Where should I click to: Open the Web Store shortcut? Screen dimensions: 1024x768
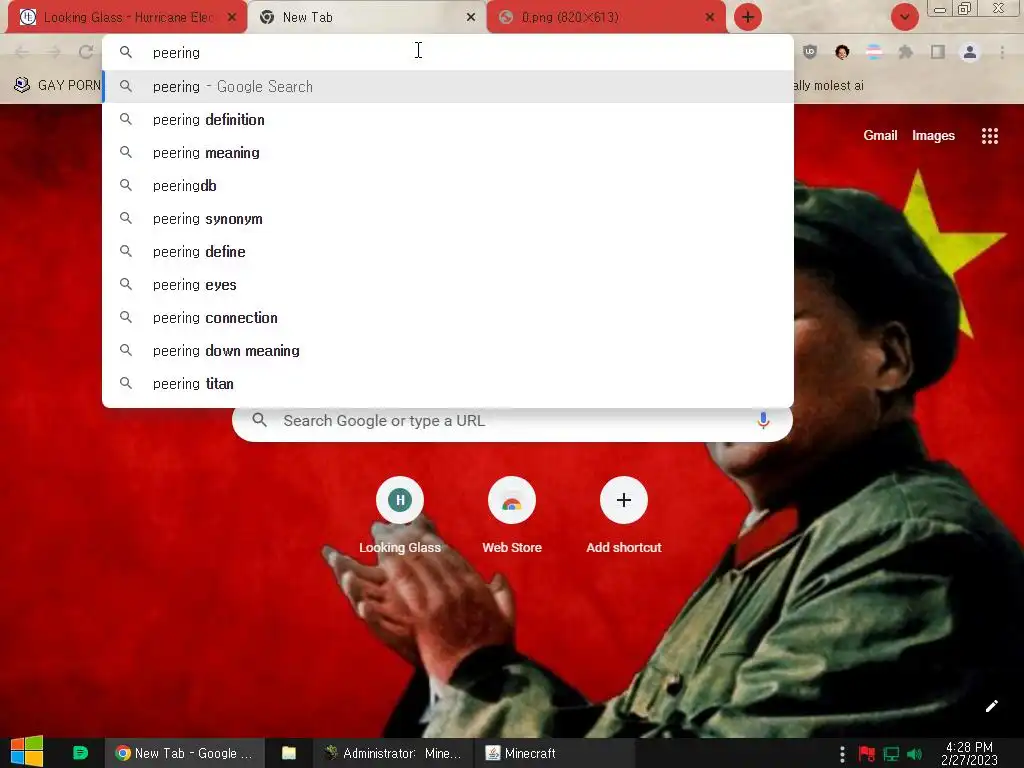coord(512,515)
